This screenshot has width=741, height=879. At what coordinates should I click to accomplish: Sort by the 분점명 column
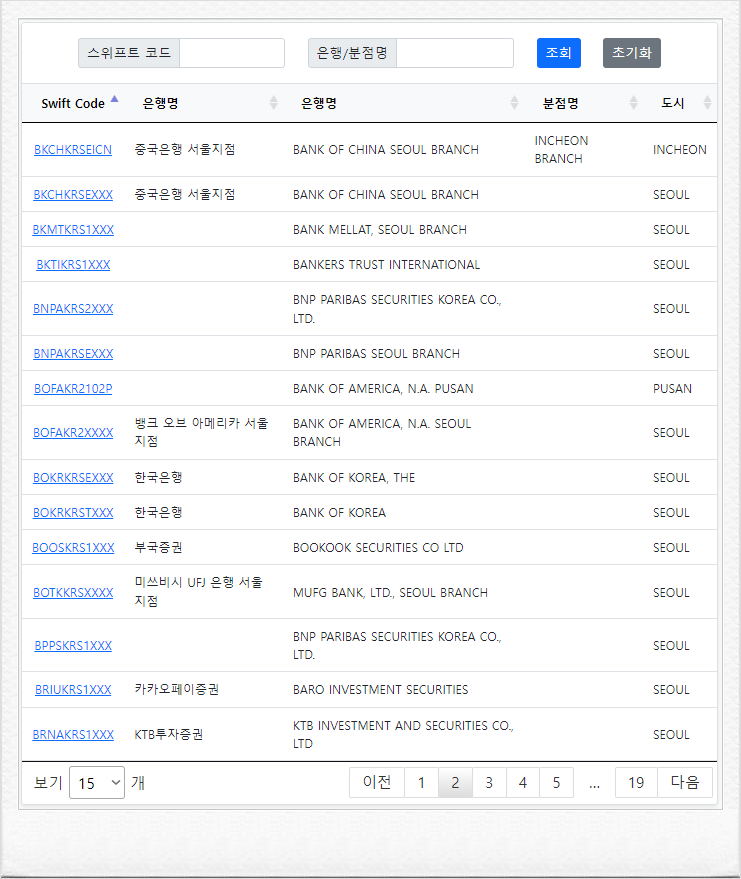(x=633, y=103)
